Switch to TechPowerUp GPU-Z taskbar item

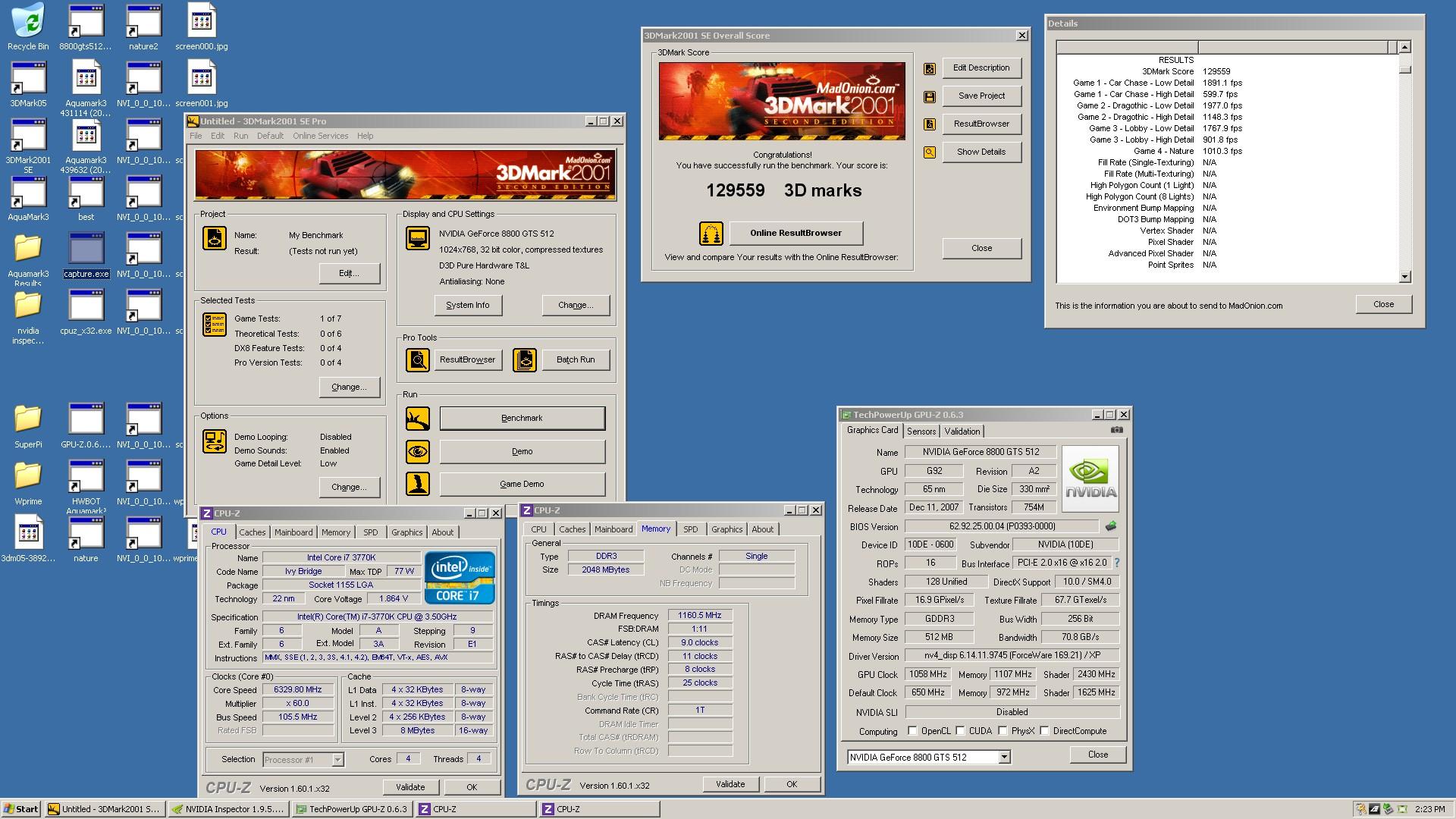point(352,809)
